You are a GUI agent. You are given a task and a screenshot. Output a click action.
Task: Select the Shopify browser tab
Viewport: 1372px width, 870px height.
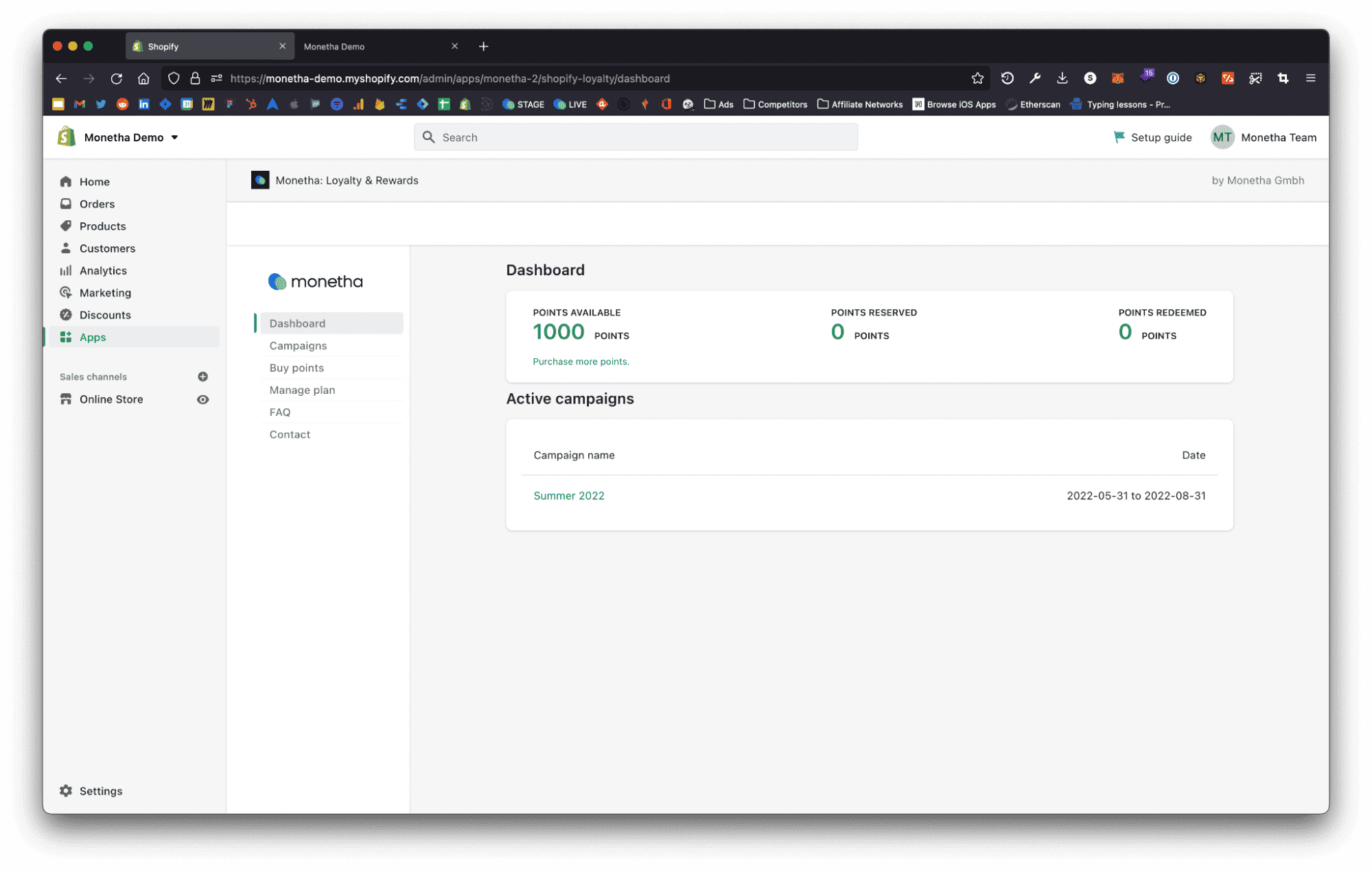(x=209, y=46)
